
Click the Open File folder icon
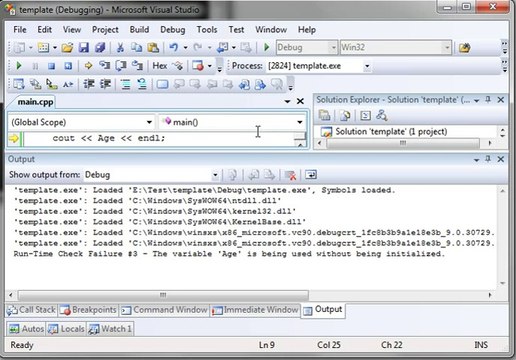coord(67,48)
